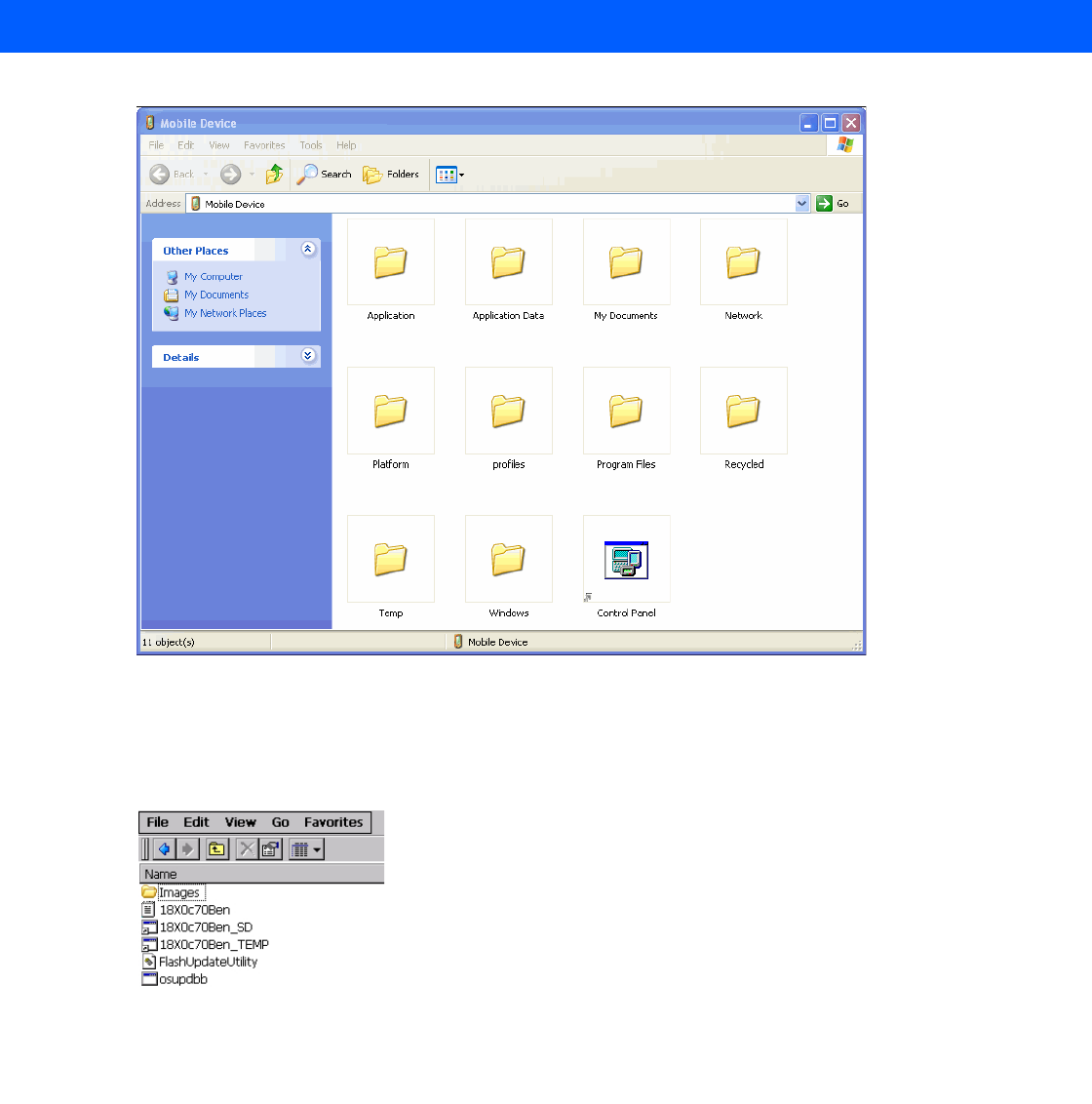The image size is (1092, 1104).
Task: Click the Search toolbar button
Action: click(324, 174)
